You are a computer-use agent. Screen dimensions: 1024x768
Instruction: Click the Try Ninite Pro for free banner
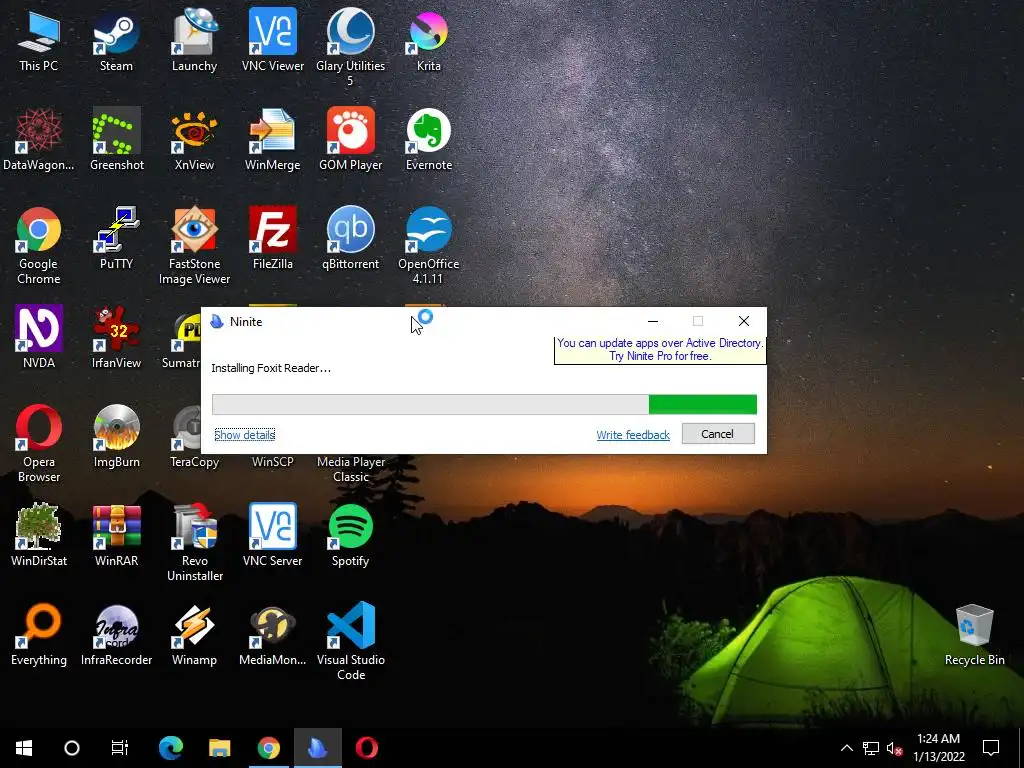[x=660, y=349]
